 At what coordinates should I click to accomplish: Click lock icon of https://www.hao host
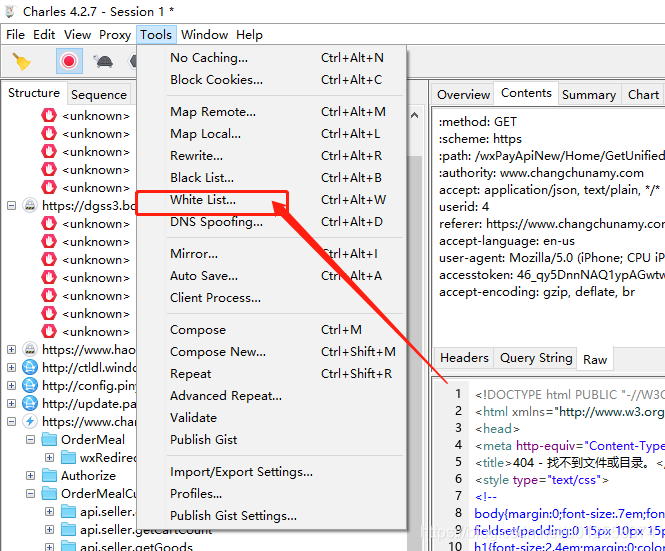tap(30, 350)
